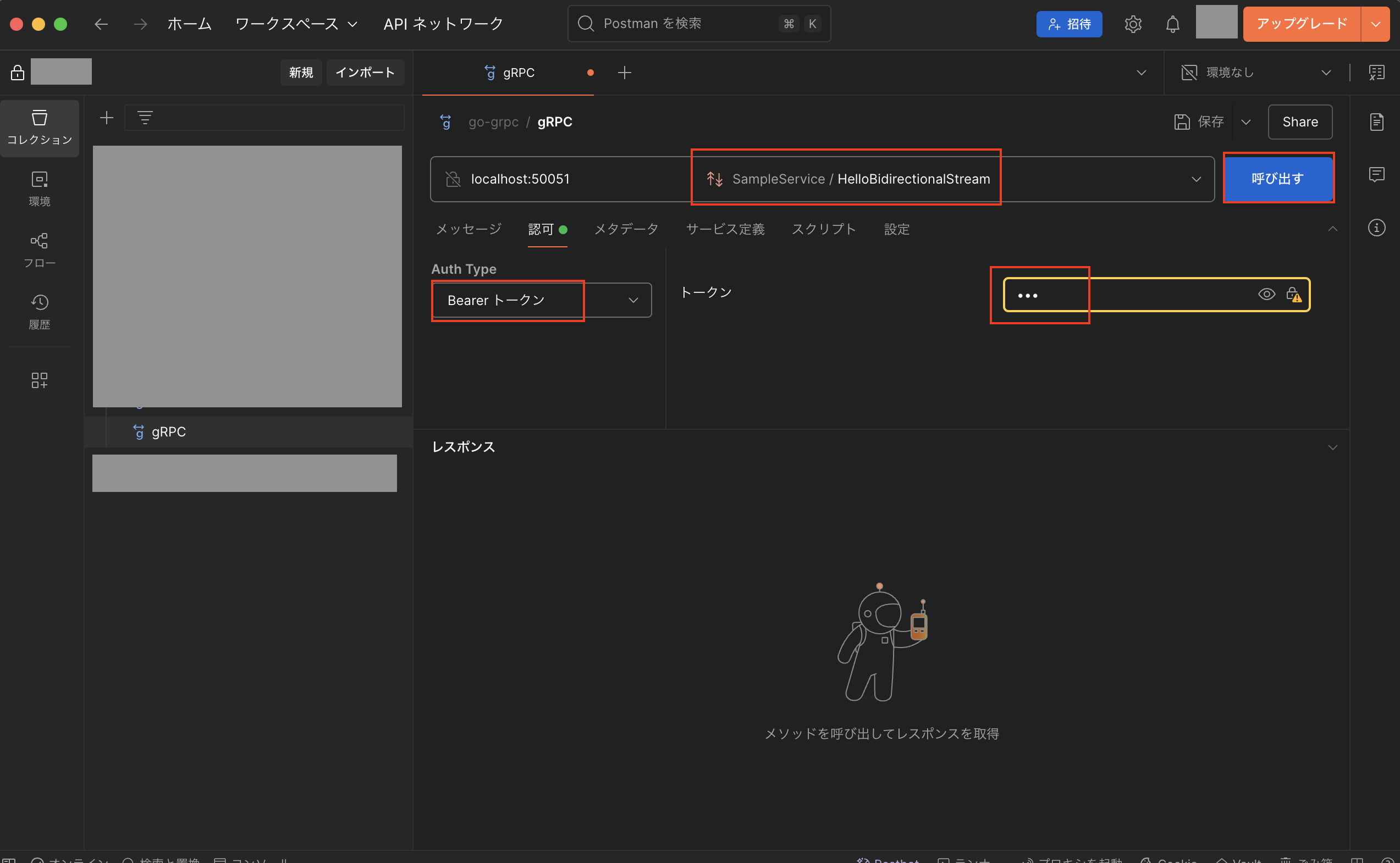Click the vault lock warning icon in token field
Viewport: 1400px width, 863px height.
1294,295
